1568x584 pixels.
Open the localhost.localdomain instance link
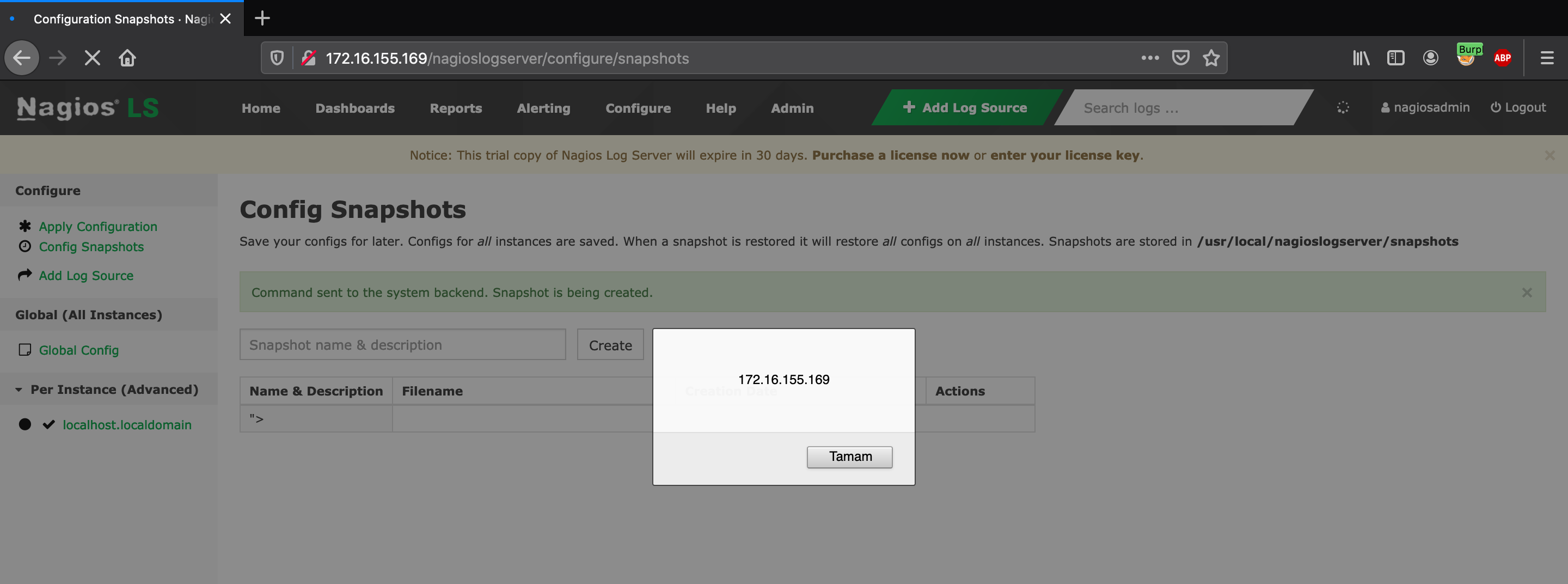tap(127, 425)
